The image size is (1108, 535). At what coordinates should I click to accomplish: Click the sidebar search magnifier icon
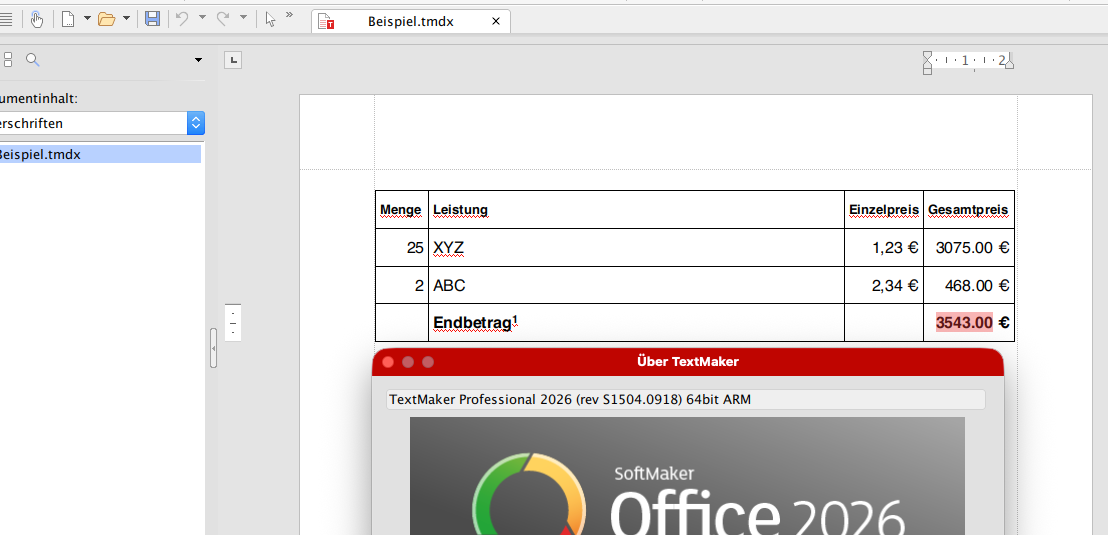[32, 59]
